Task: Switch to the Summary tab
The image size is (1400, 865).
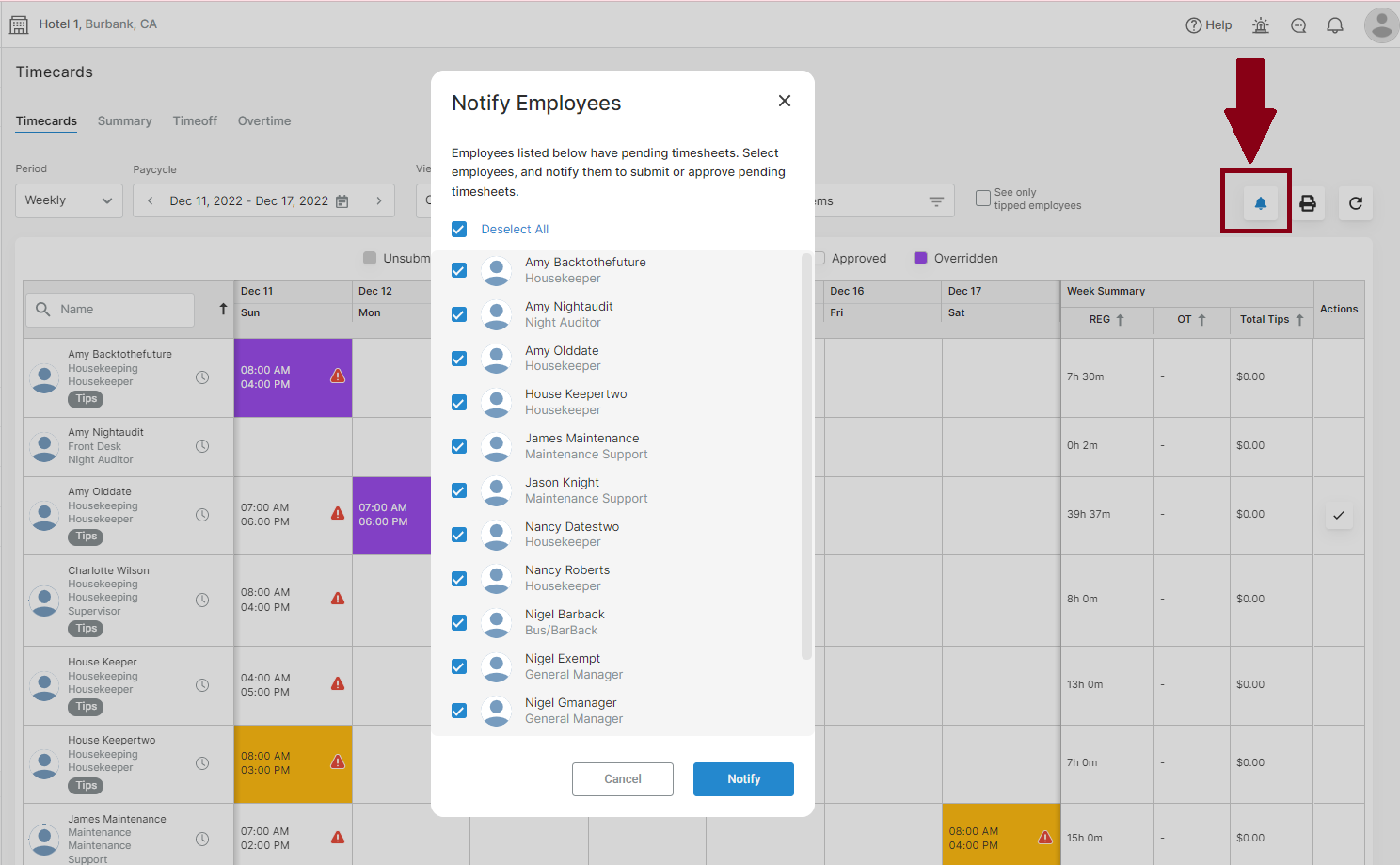Action: 124,120
